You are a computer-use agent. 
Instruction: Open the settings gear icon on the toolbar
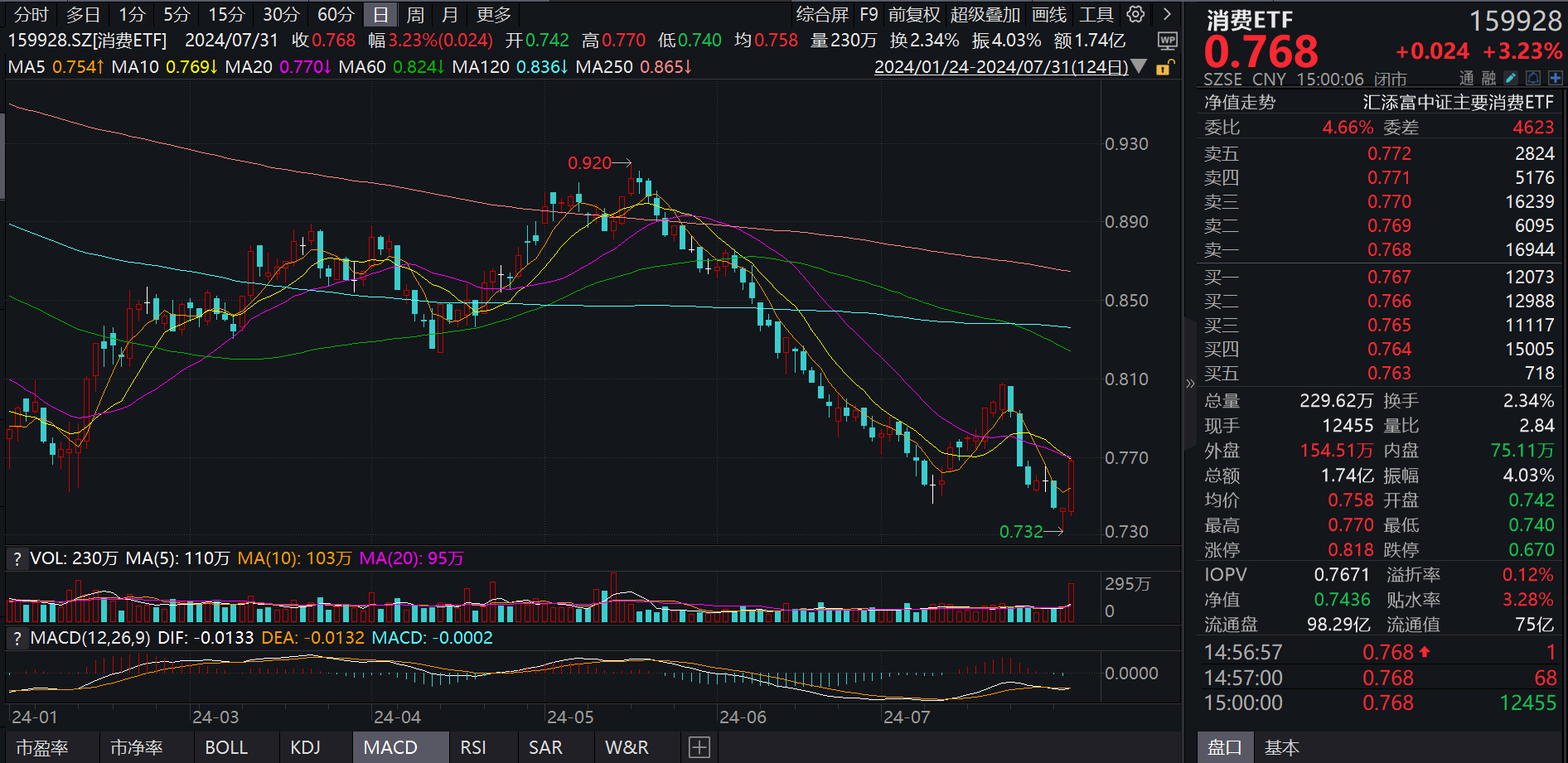point(1135,14)
